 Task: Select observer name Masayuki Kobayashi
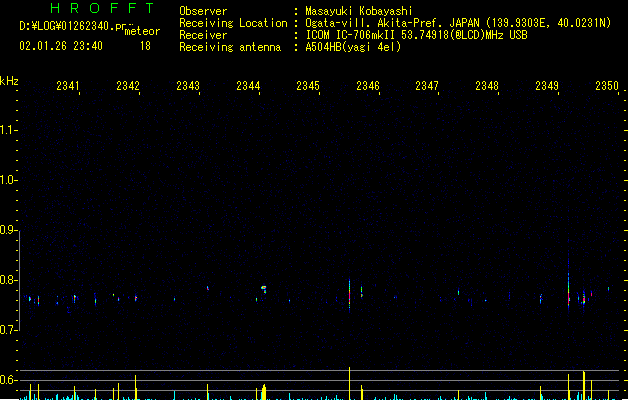(359, 11)
